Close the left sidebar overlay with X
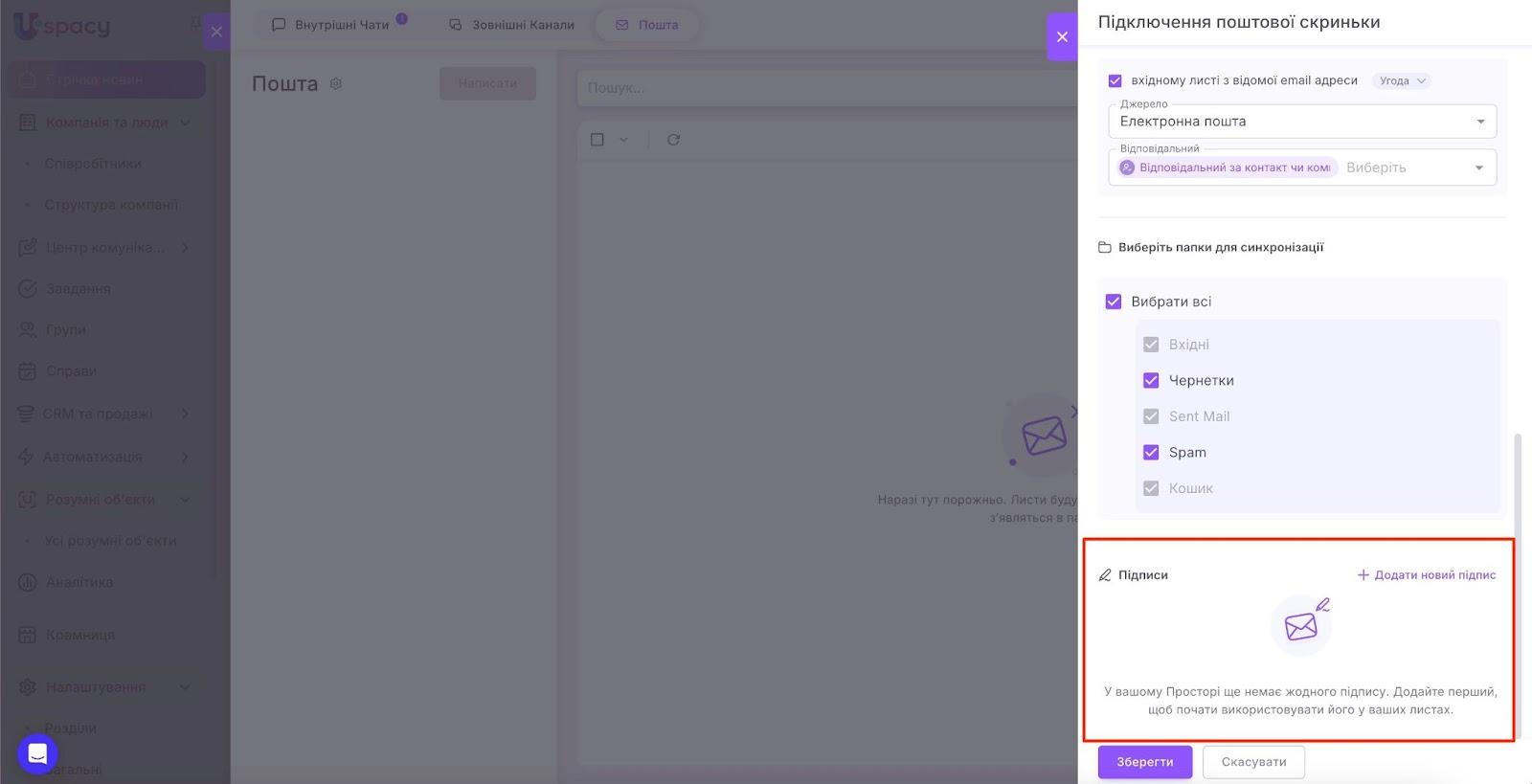This screenshot has width=1532, height=784. pyautogui.click(x=216, y=32)
